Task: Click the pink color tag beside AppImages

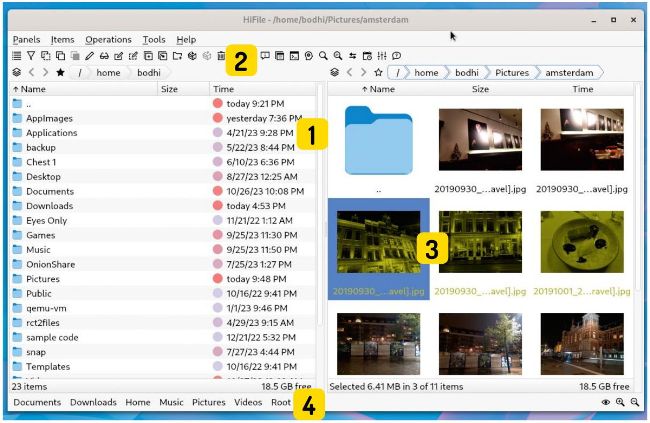Action: pyautogui.click(x=218, y=118)
